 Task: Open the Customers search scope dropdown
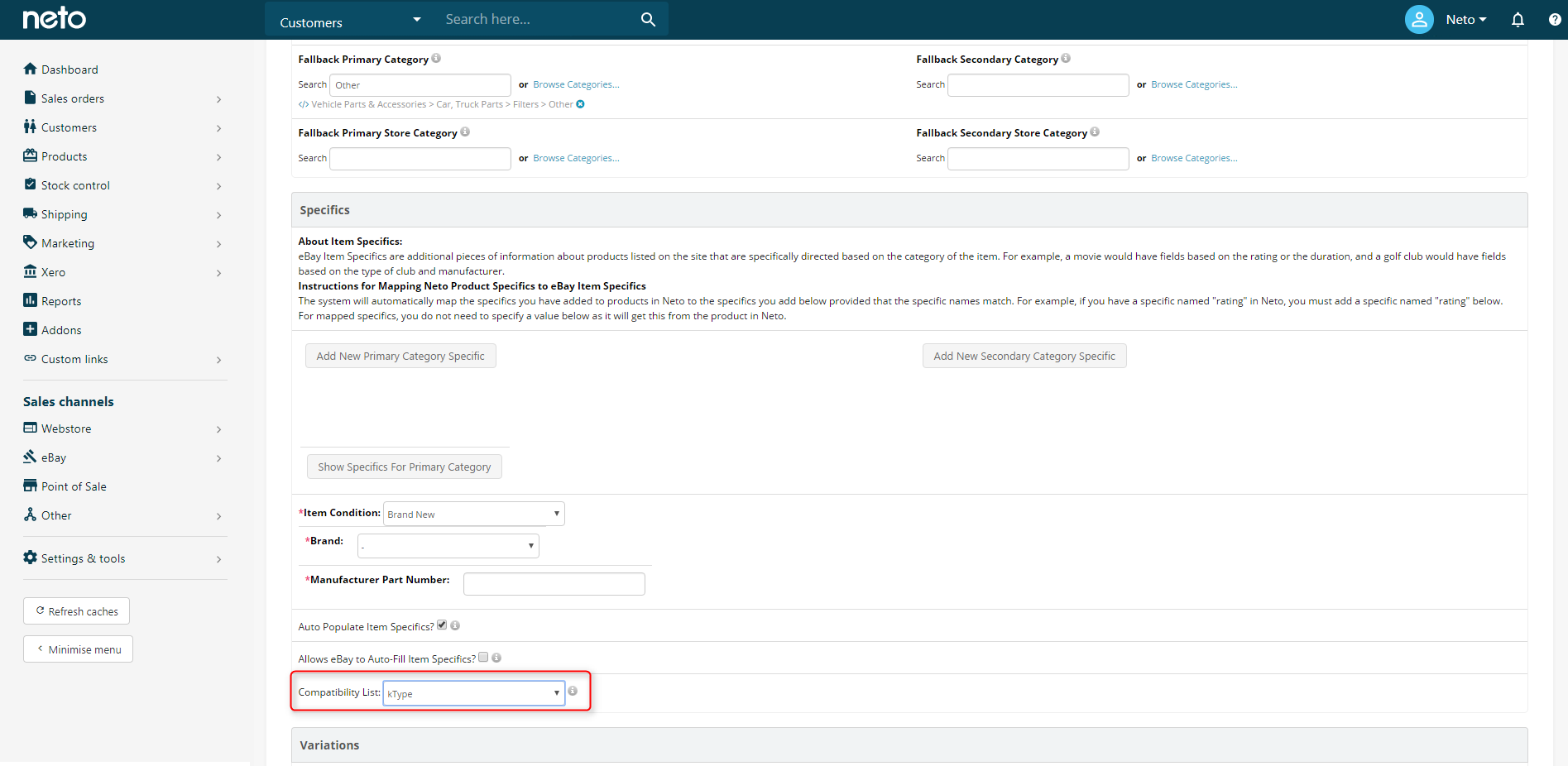pos(351,20)
